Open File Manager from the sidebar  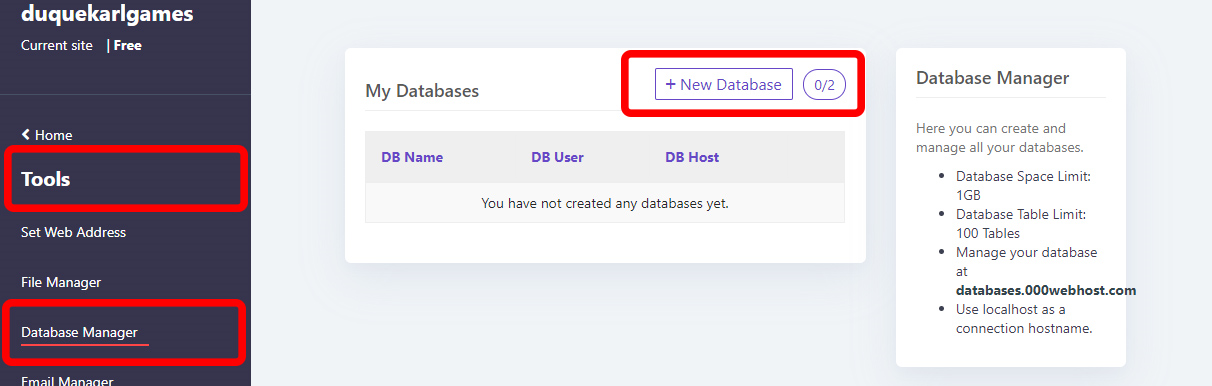61,282
